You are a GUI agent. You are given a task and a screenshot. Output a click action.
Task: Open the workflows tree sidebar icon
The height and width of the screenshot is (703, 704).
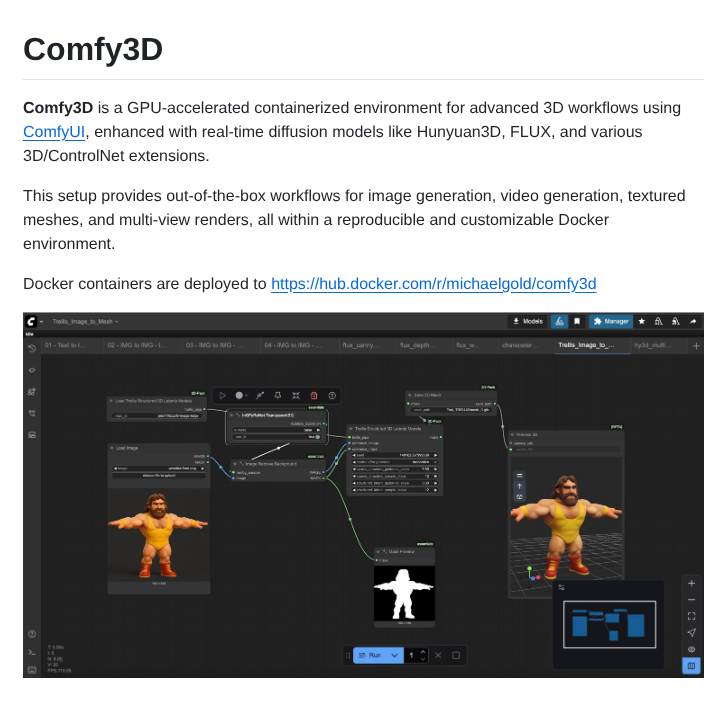pyautogui.click(x=32, y=413)
